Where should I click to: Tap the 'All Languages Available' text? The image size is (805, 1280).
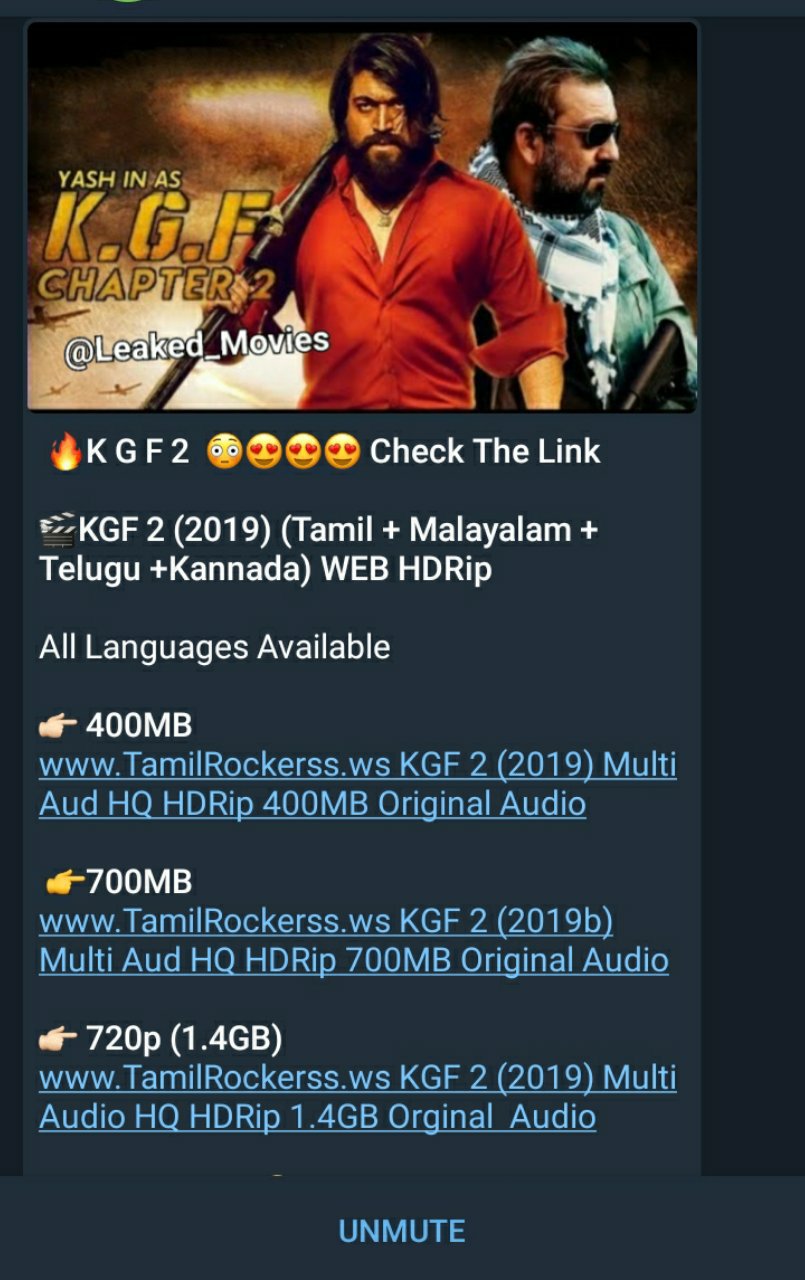pyautogui.click(x=215, y=648)
